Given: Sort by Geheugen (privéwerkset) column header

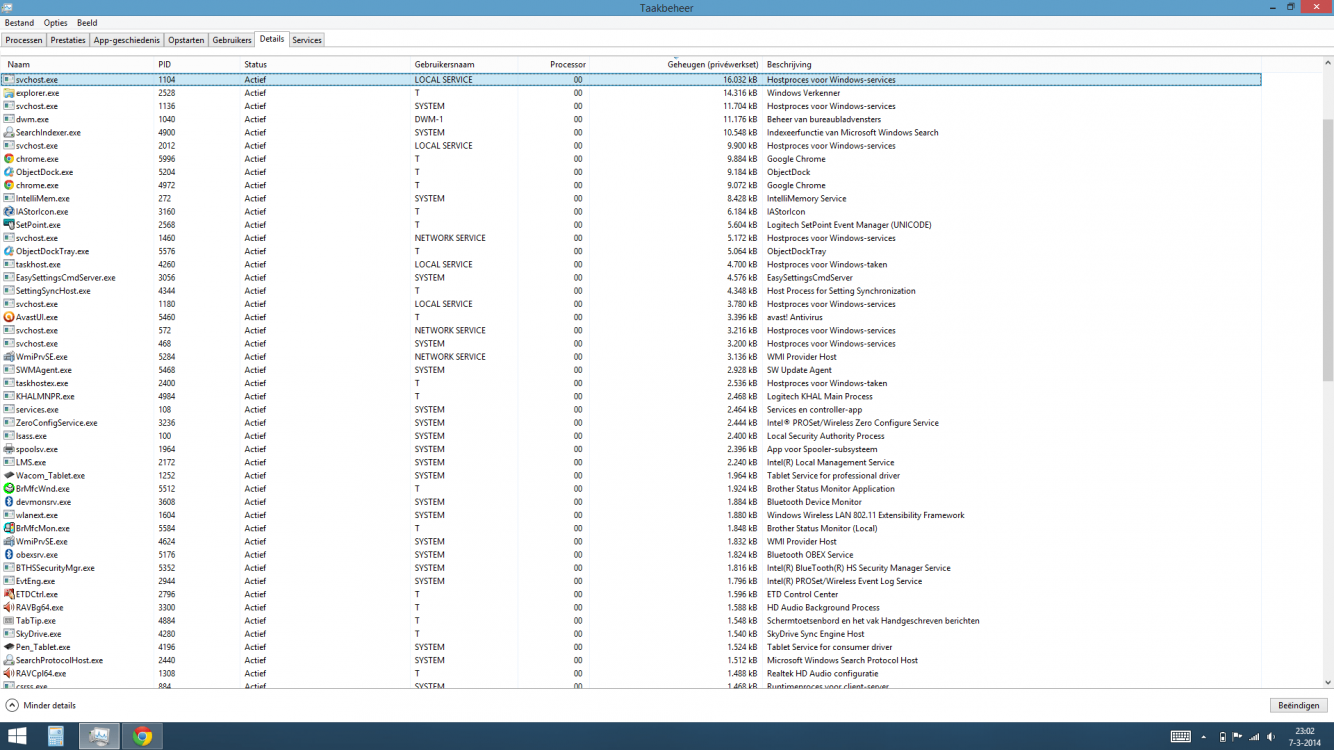Looking at the screenshot, I should pos(676,64).
